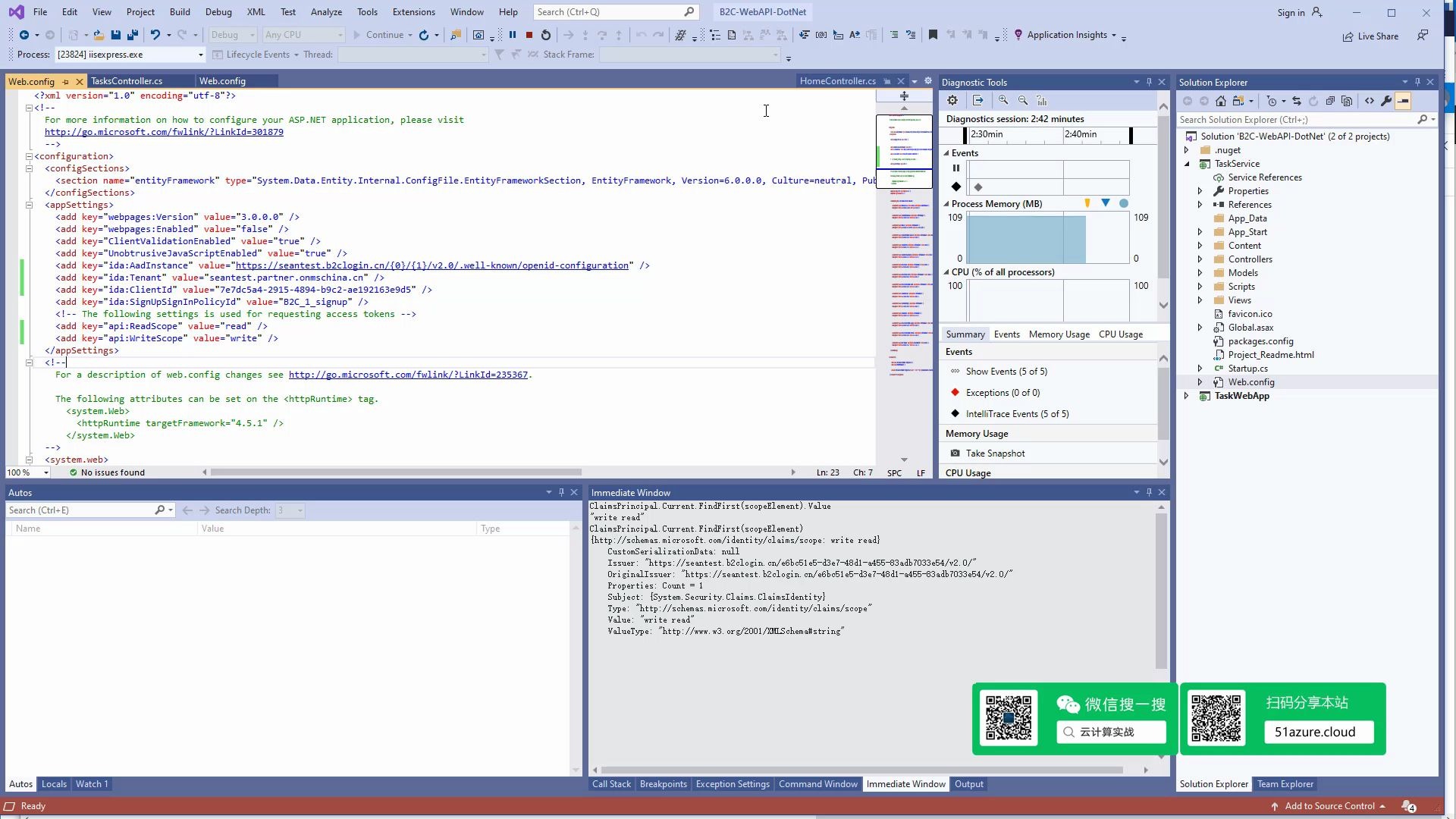Click Immediate Window horizontal scrollbar thumb

pos(862,770)
